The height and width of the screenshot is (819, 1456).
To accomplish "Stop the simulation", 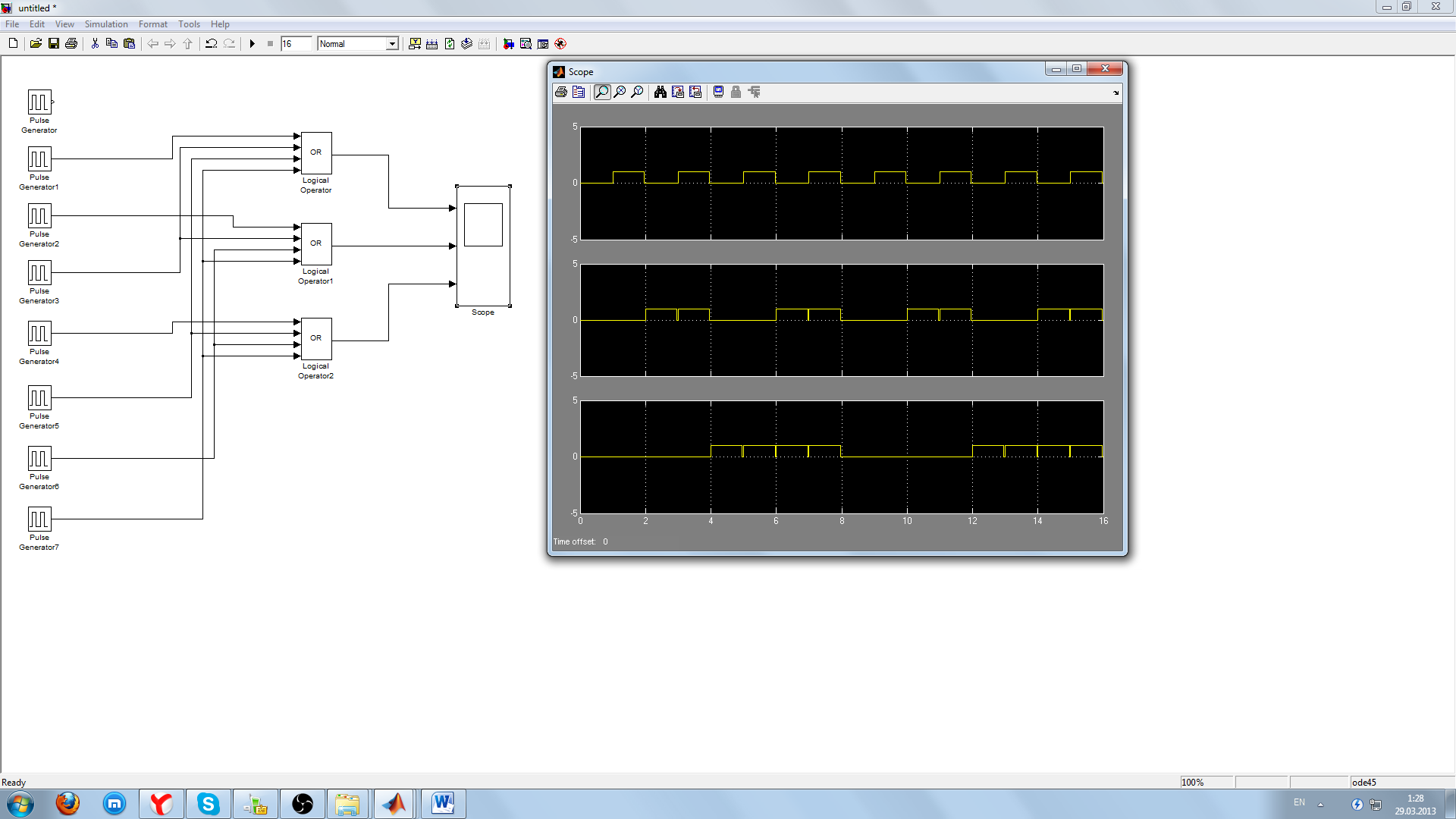I will point(270,43).
